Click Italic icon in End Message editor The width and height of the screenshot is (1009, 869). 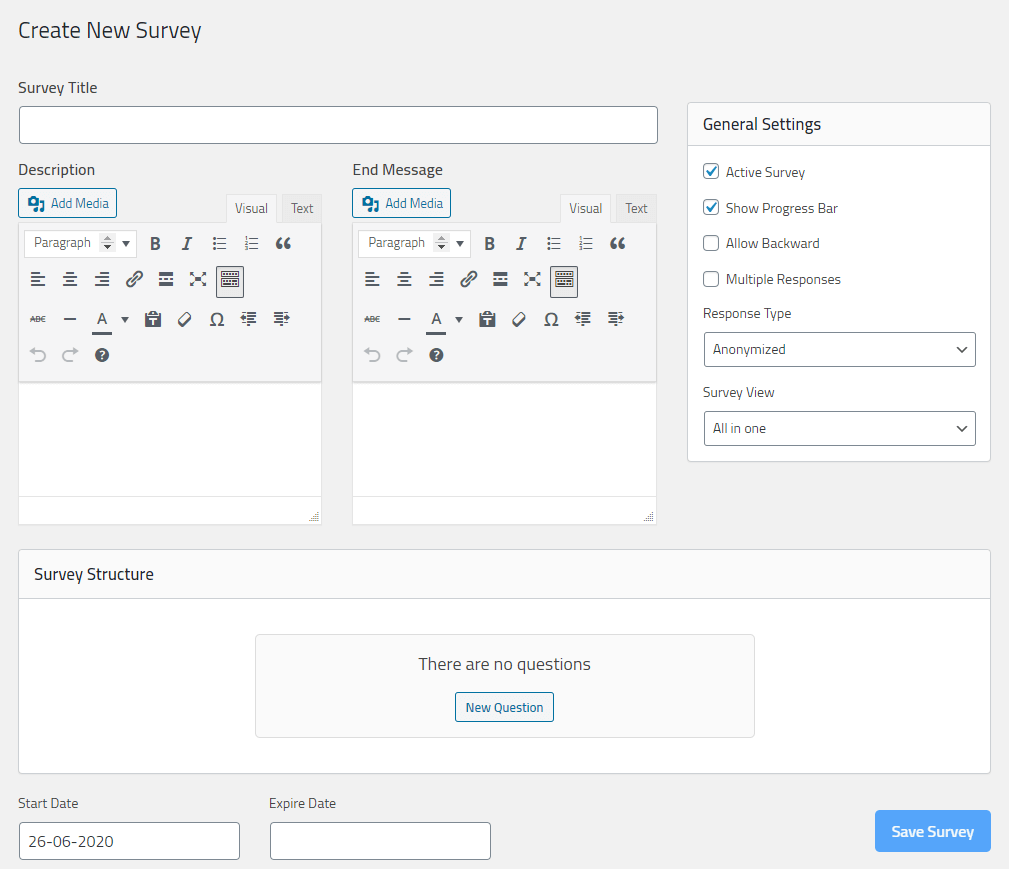(521, 243)
